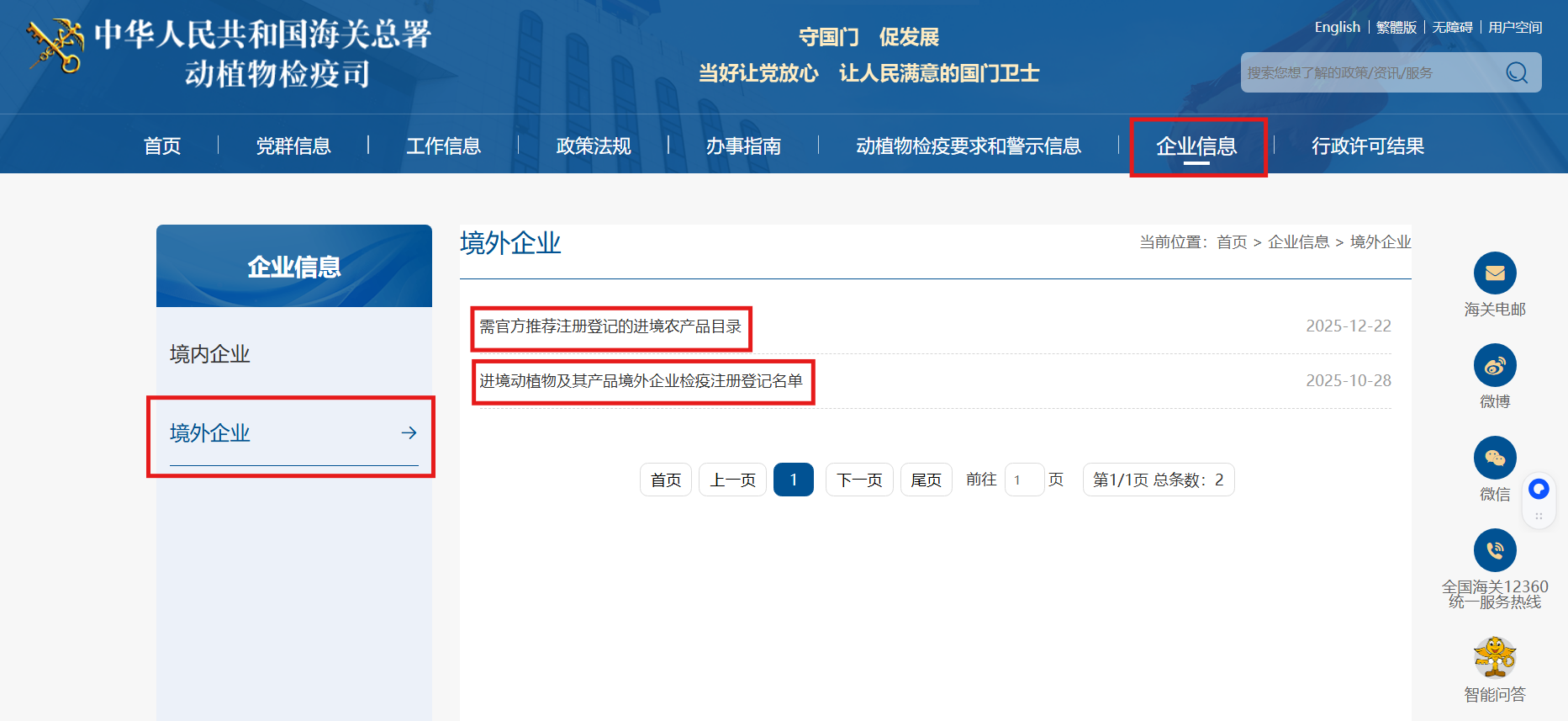Screen dimensions: 1568x721
Task: Open the 办事指南 navigation tab
Action: click(x=743, y=146)
